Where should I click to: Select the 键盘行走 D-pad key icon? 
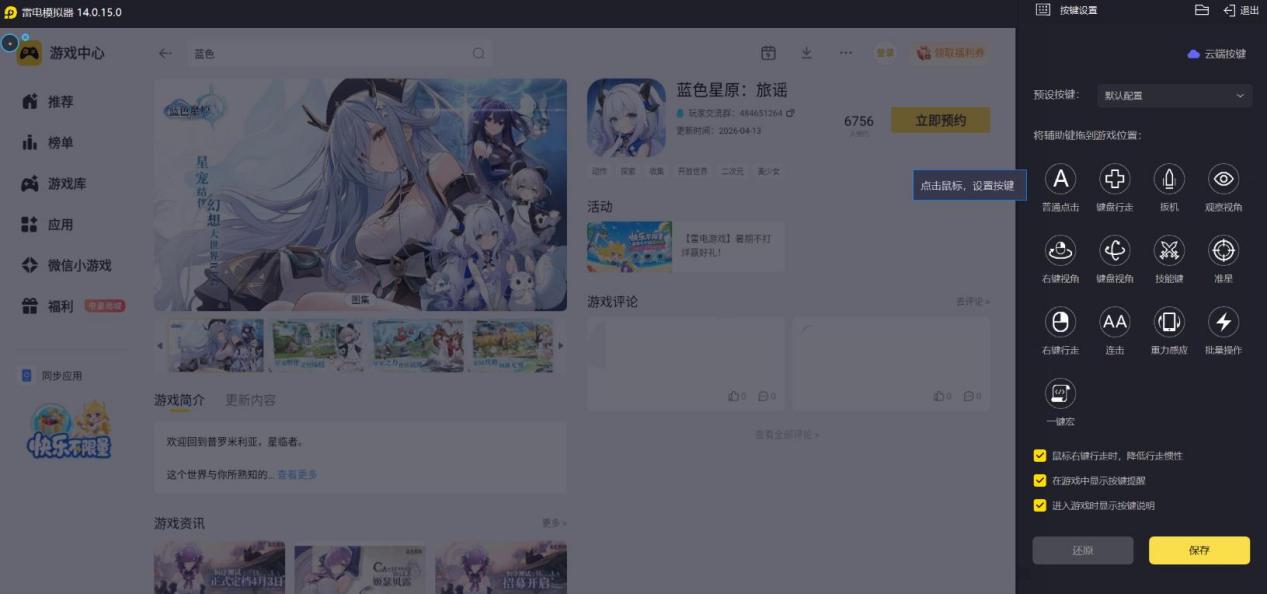click(1114, 179)
